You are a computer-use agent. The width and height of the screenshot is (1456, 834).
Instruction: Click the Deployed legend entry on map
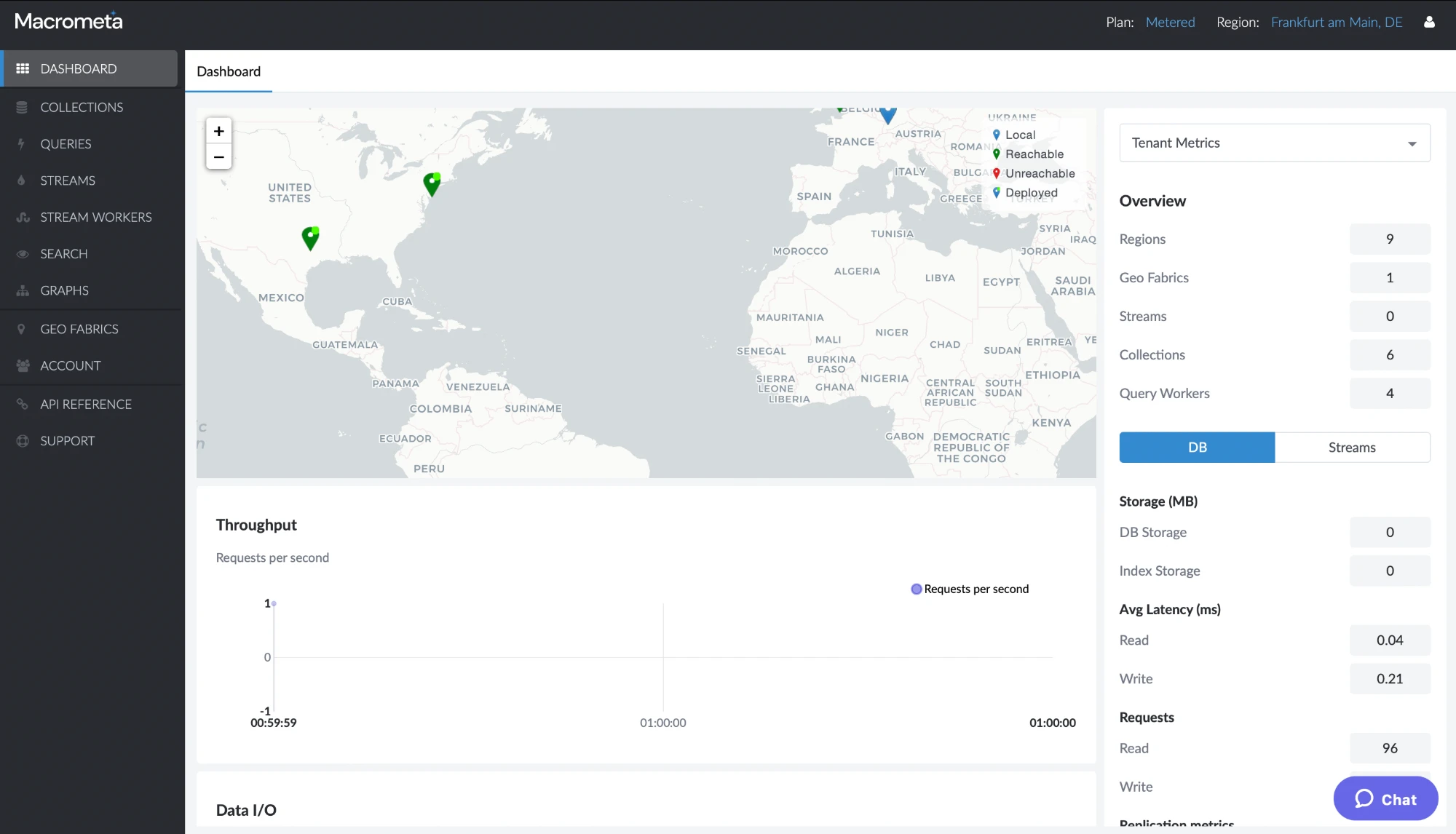(1025, 193)
